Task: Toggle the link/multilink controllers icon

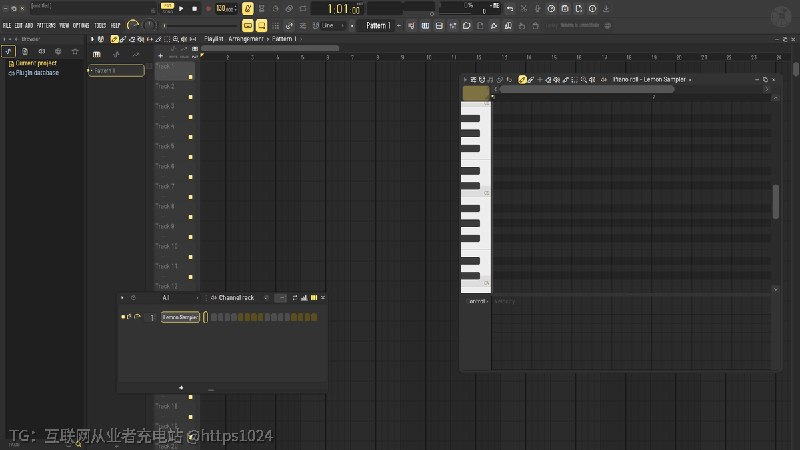Action: coord(289,26)
